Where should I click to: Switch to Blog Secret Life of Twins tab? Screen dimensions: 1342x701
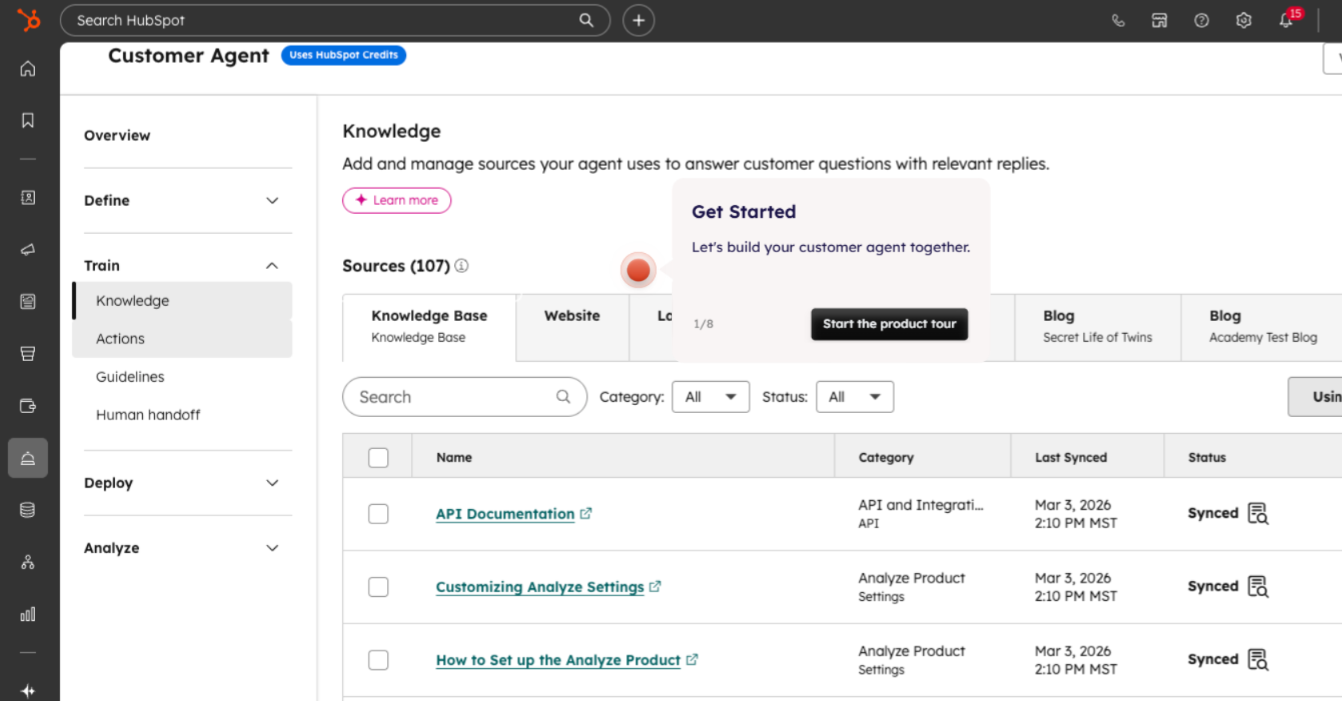[1097, 327]
